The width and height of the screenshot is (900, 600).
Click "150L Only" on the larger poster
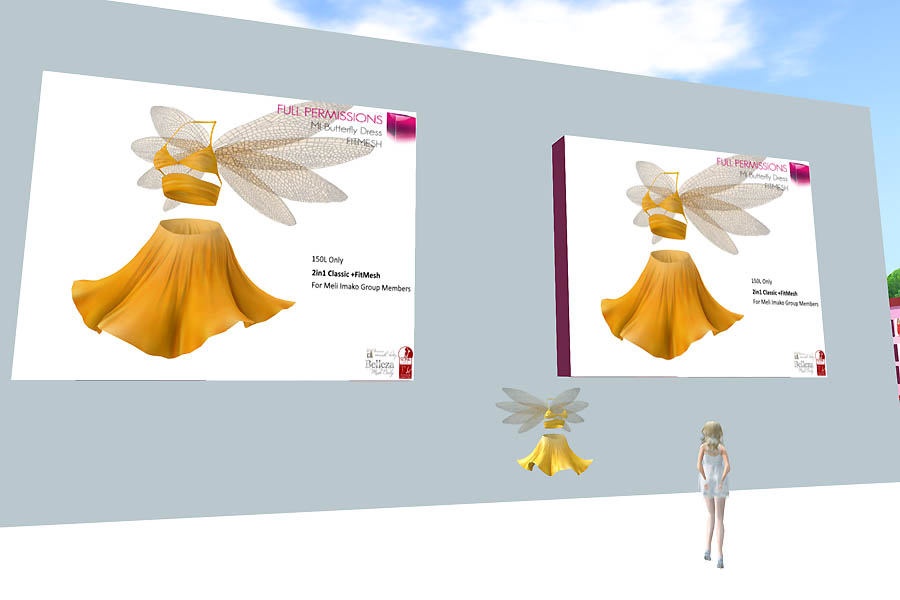[x=328, y=260]
